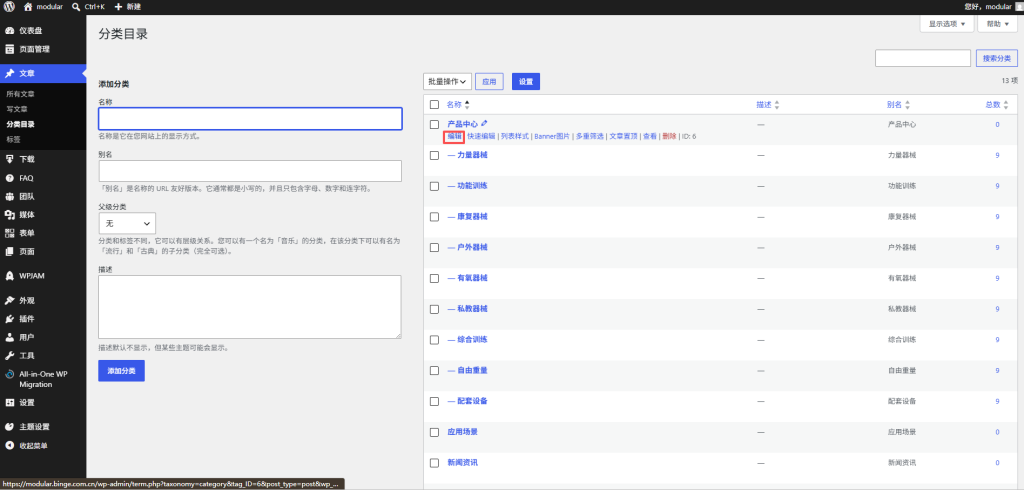Open the WPJAM sidebar menu
Screen dimensions: 1024x490
(43, 276)
